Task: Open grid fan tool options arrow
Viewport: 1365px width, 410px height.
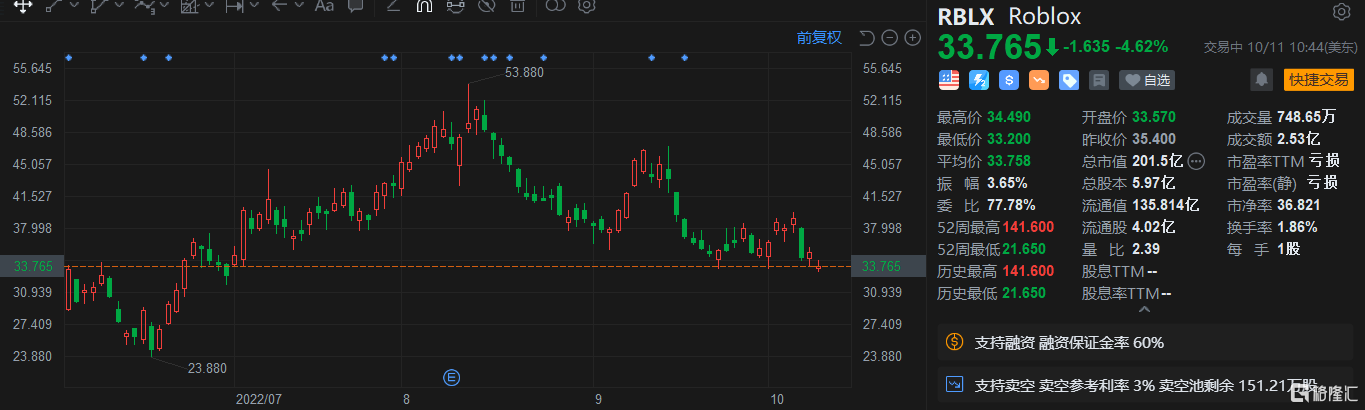Action: point(208,6)
